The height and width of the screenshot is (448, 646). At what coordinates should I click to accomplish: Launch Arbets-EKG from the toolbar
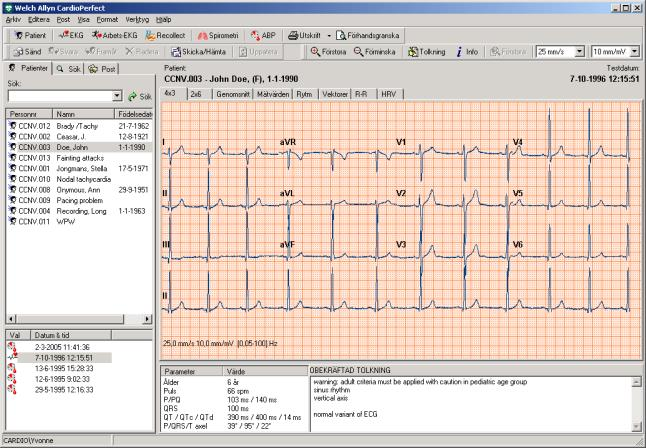point(115,35)
